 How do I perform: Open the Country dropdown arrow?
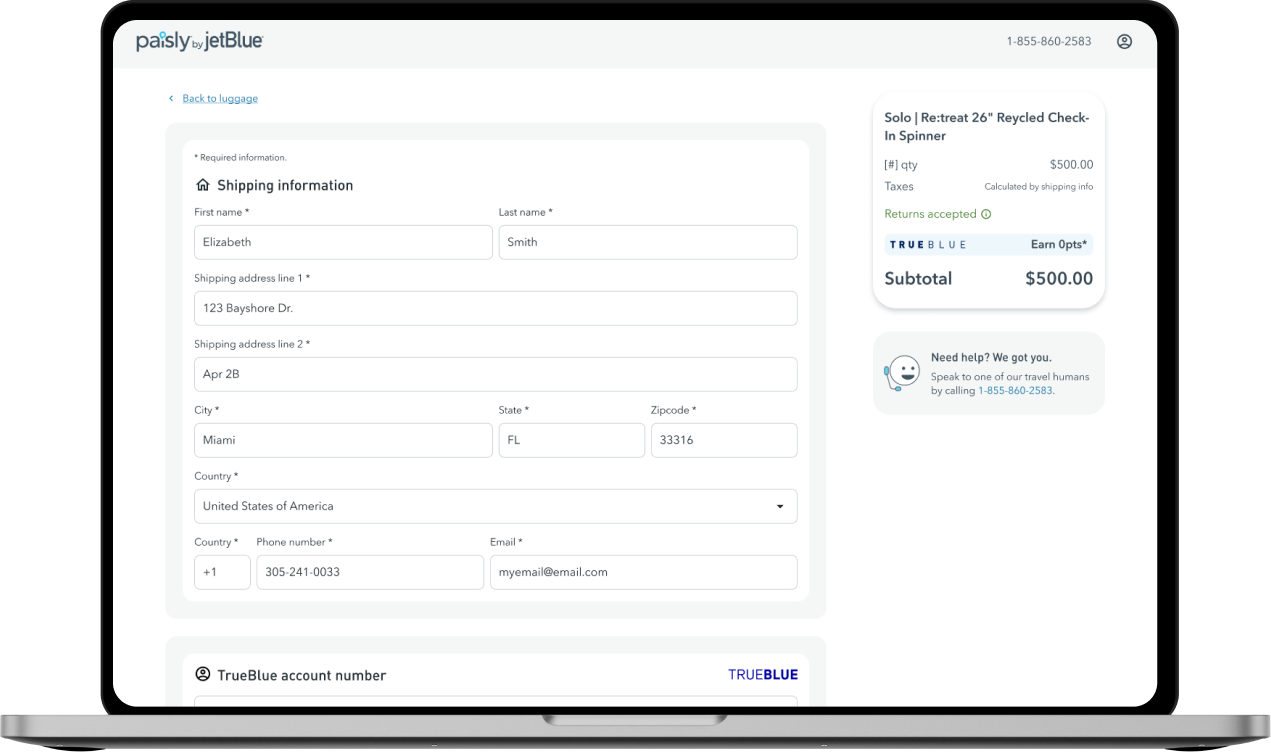pyautogui.click(x=780, y=507)
